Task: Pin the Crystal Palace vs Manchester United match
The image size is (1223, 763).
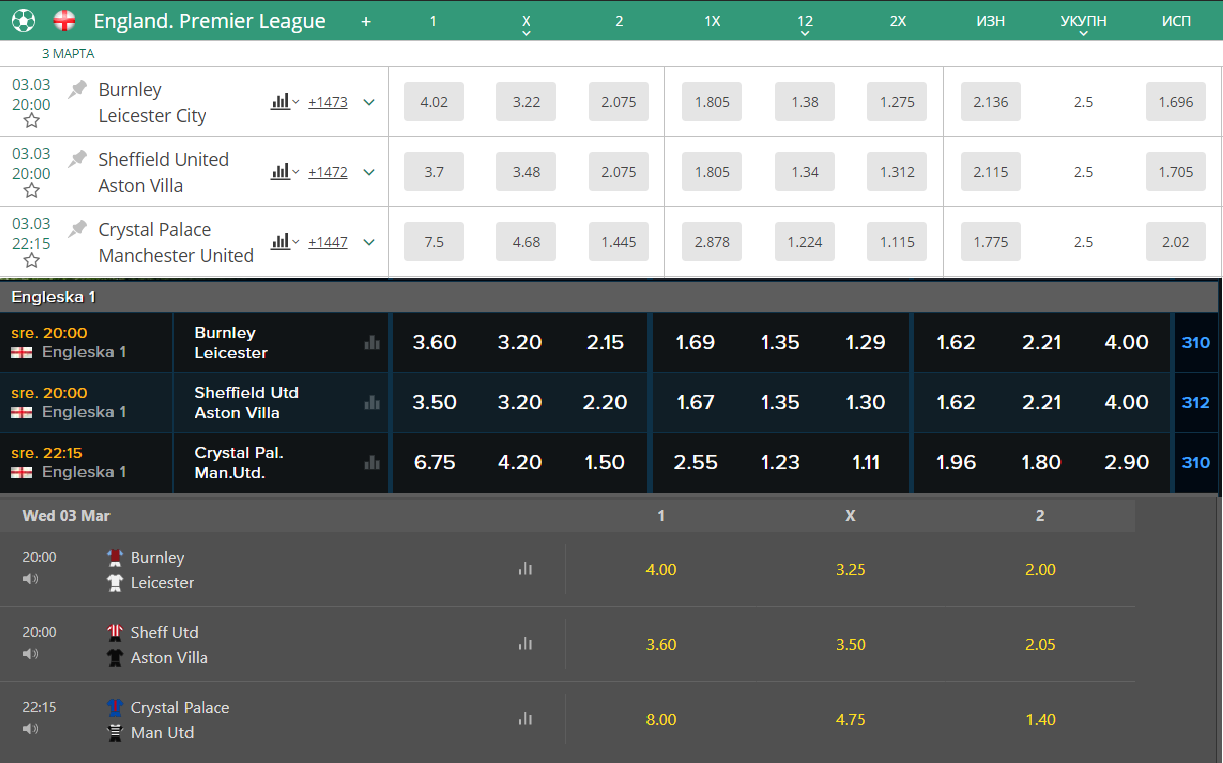Action: coord(77,229)
